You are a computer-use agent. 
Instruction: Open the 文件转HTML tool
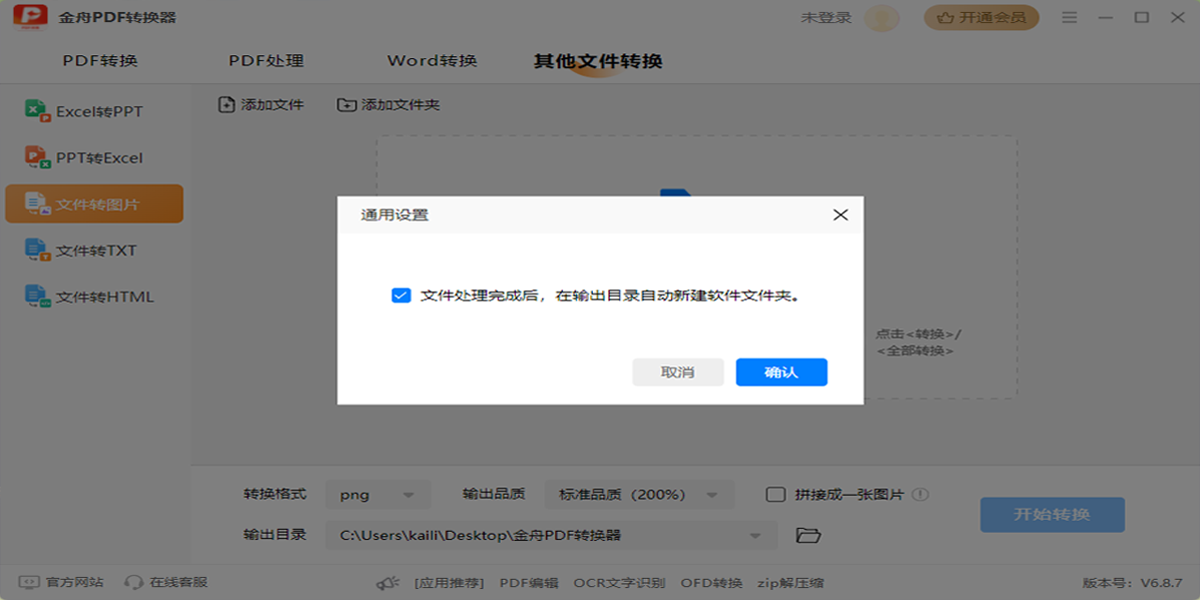95,296
